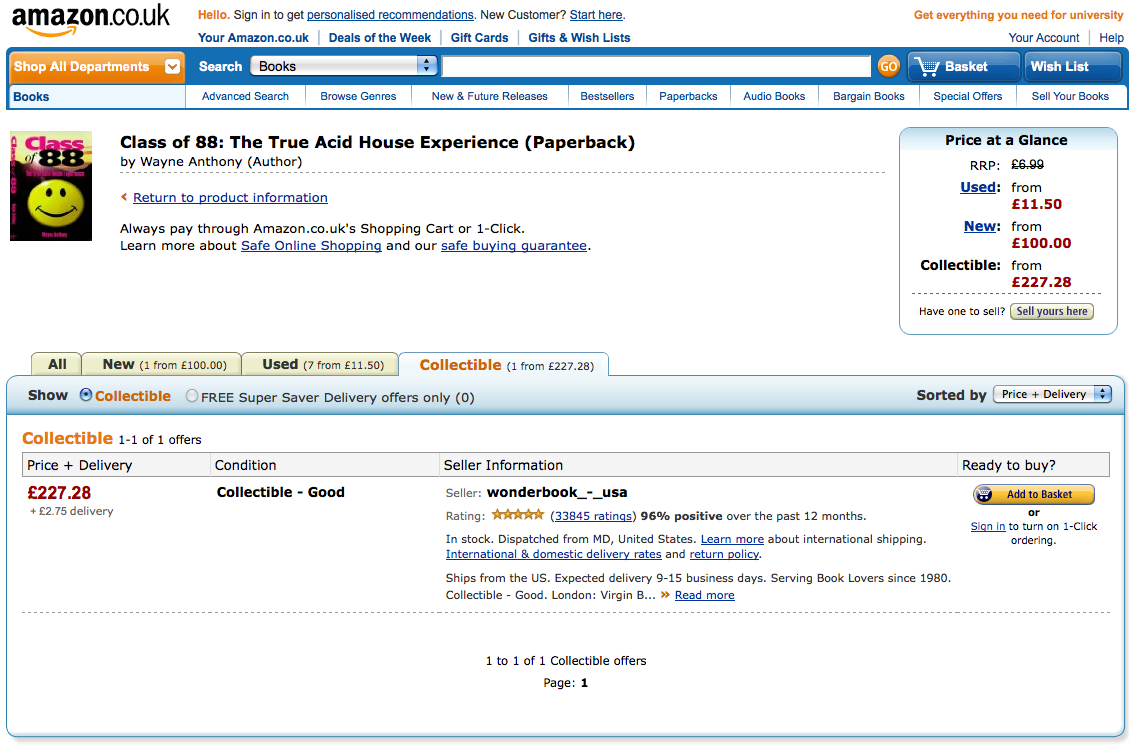1135x750 pixels.
Task: Open Gift Cards link
Action: [x=479, y=38]
